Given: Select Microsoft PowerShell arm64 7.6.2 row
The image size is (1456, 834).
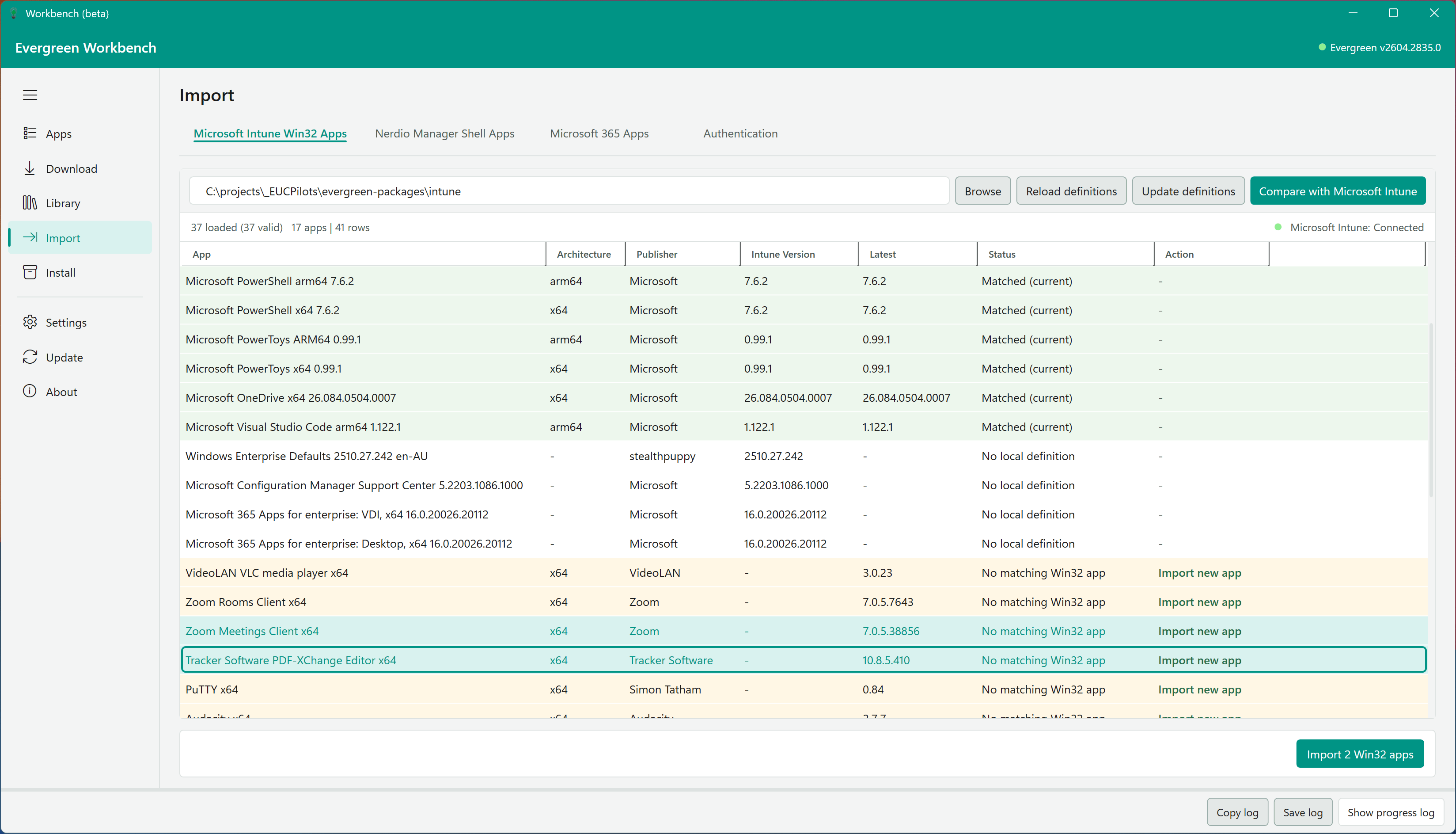Looking at the screenshot, I should [x=804, y=281].
